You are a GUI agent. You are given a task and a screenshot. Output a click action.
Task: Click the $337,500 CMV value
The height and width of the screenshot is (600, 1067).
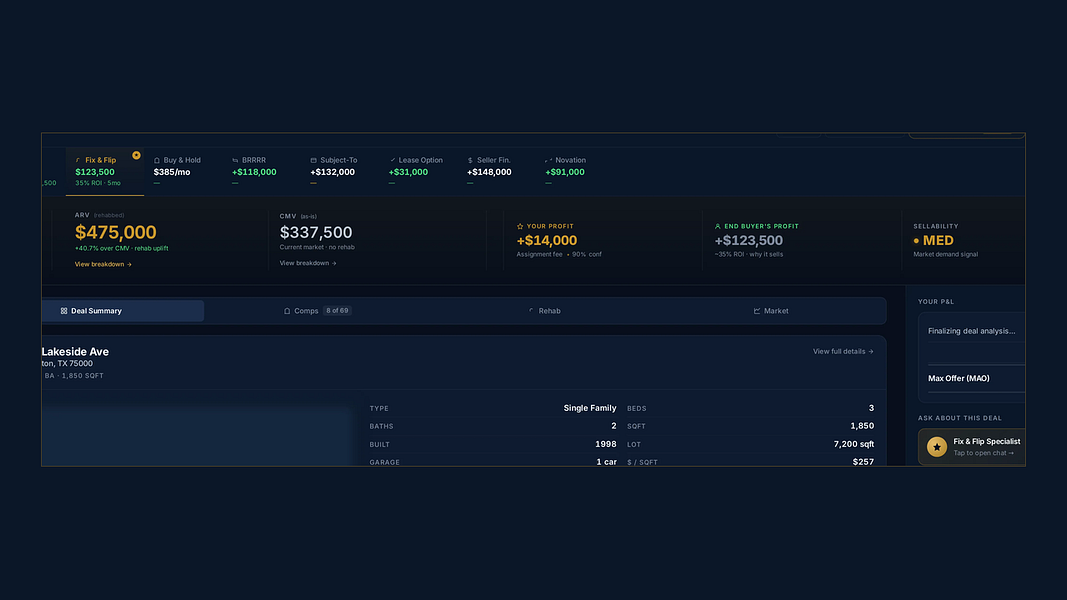316,232
